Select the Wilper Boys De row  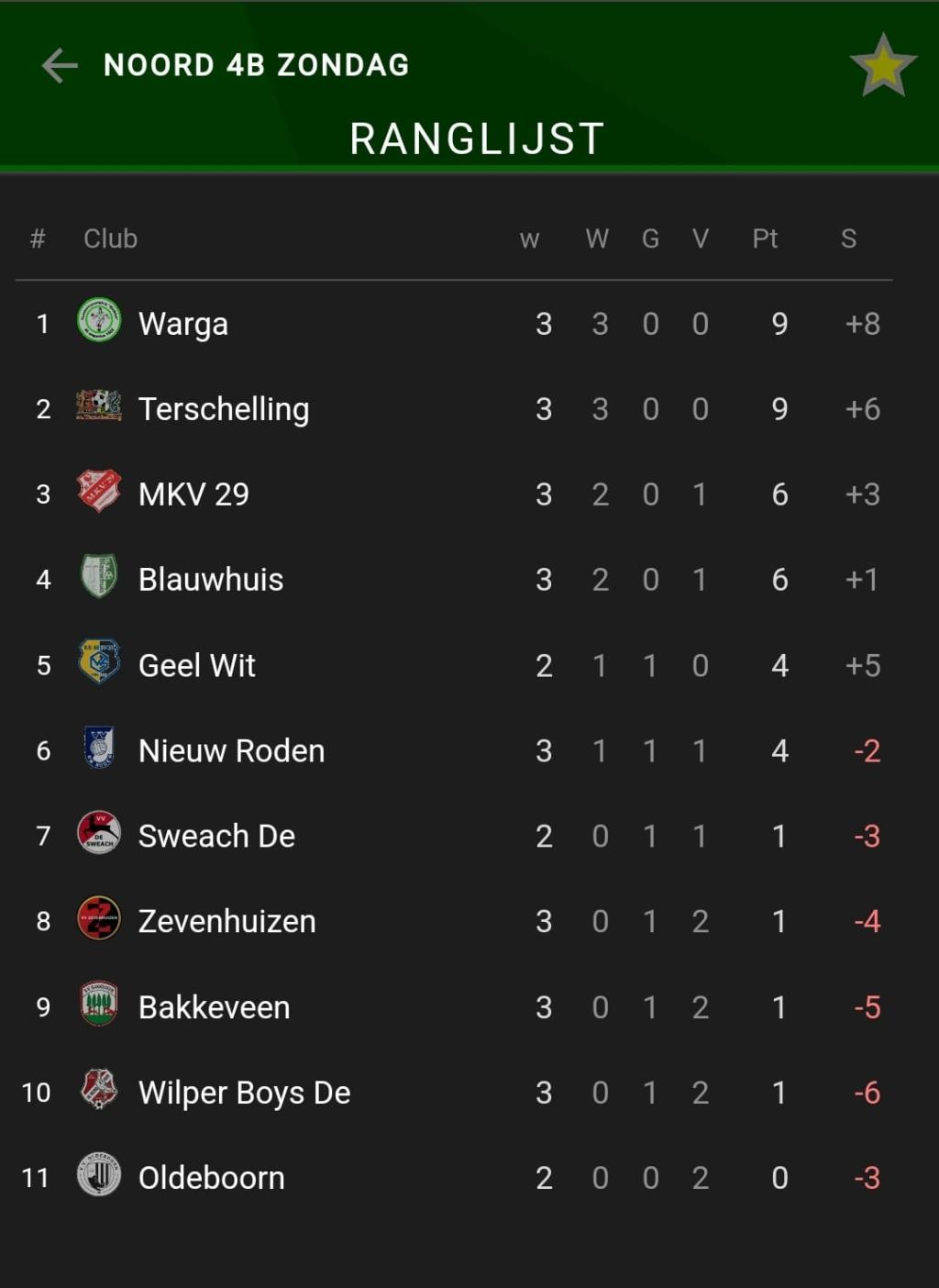point(456,1093)
